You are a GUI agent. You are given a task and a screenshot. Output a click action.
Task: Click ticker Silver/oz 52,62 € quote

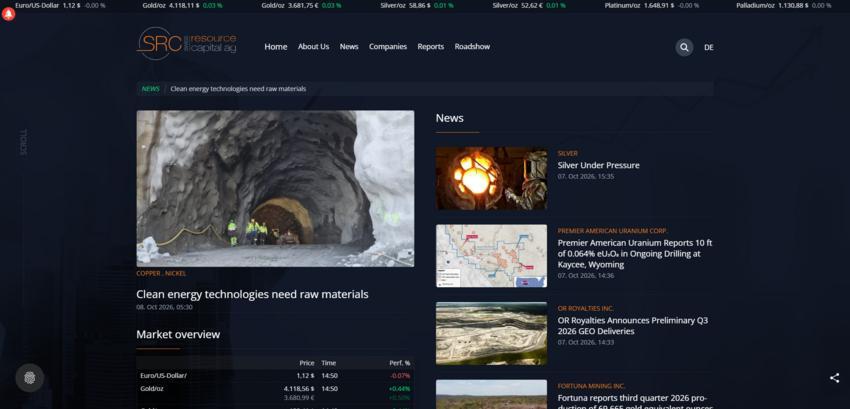pos(529,5)
